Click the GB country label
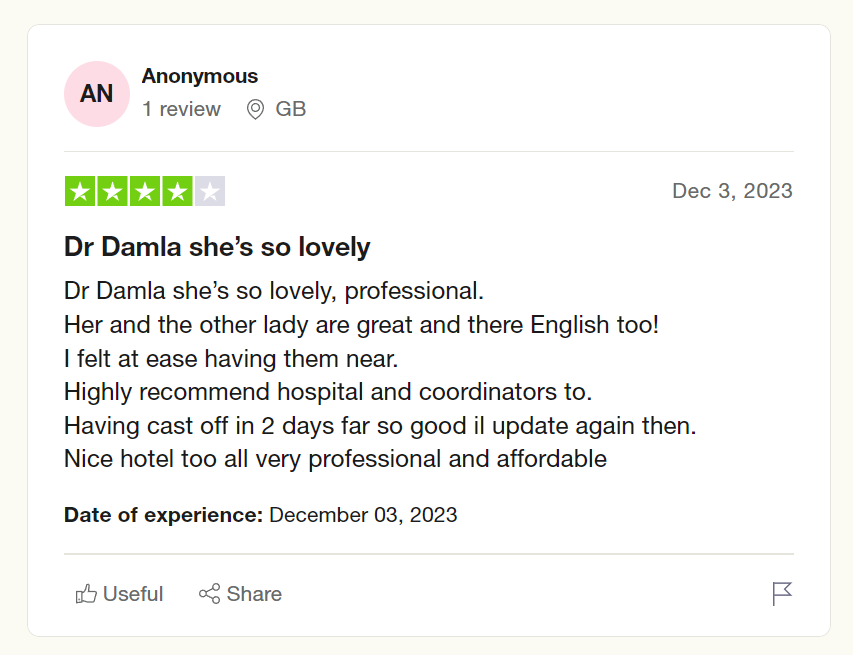The width and height of the screenshot is (853, 655). point(291,109)
